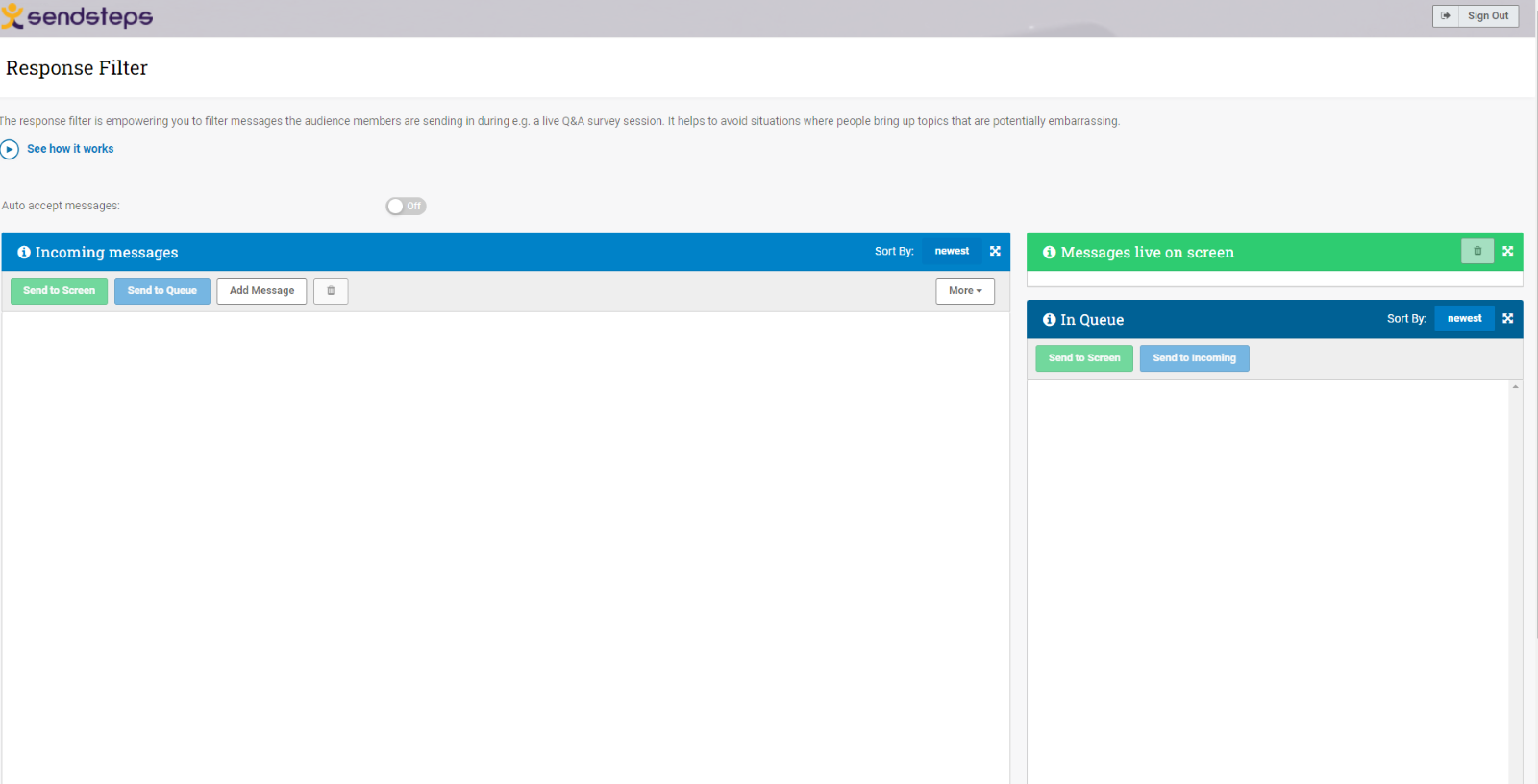1538x784 pixels.
Task: Click Send to Incoming button
Action: (1194, 358)
